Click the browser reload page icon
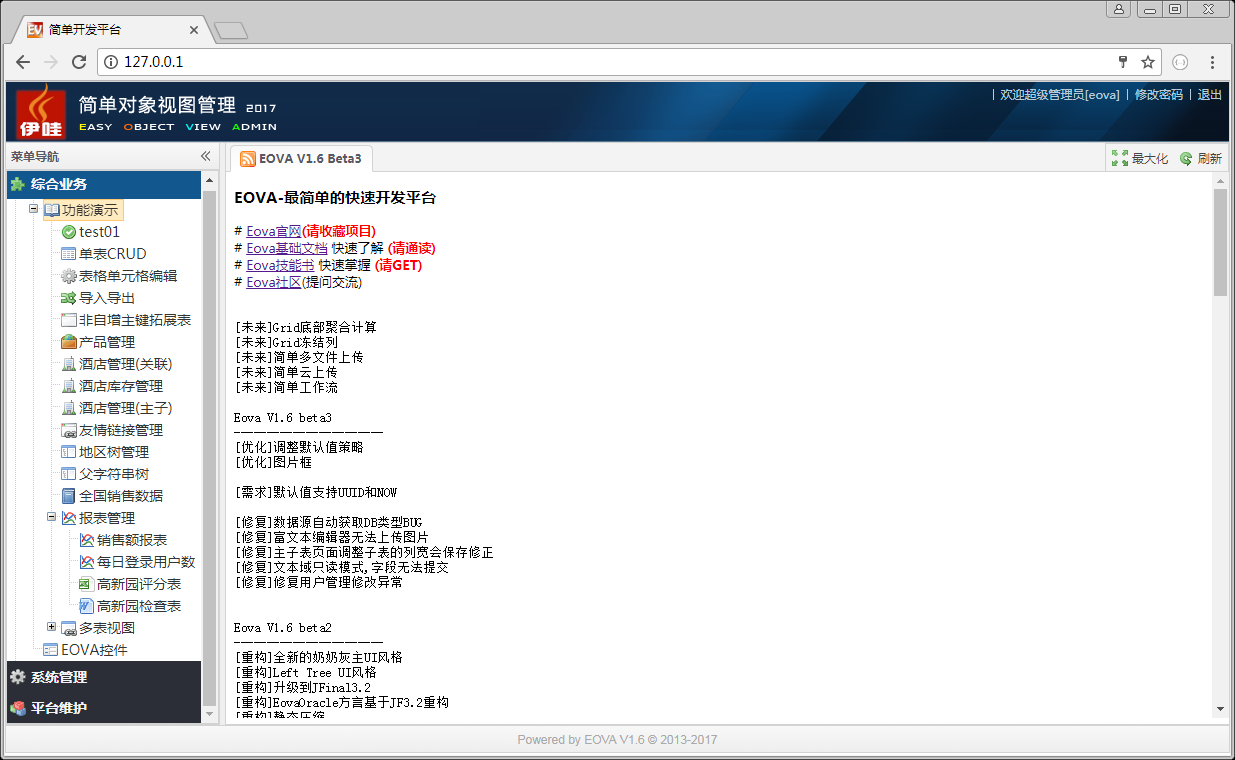The height and width of the screenshot is (760, 1235). coord(79,62)
